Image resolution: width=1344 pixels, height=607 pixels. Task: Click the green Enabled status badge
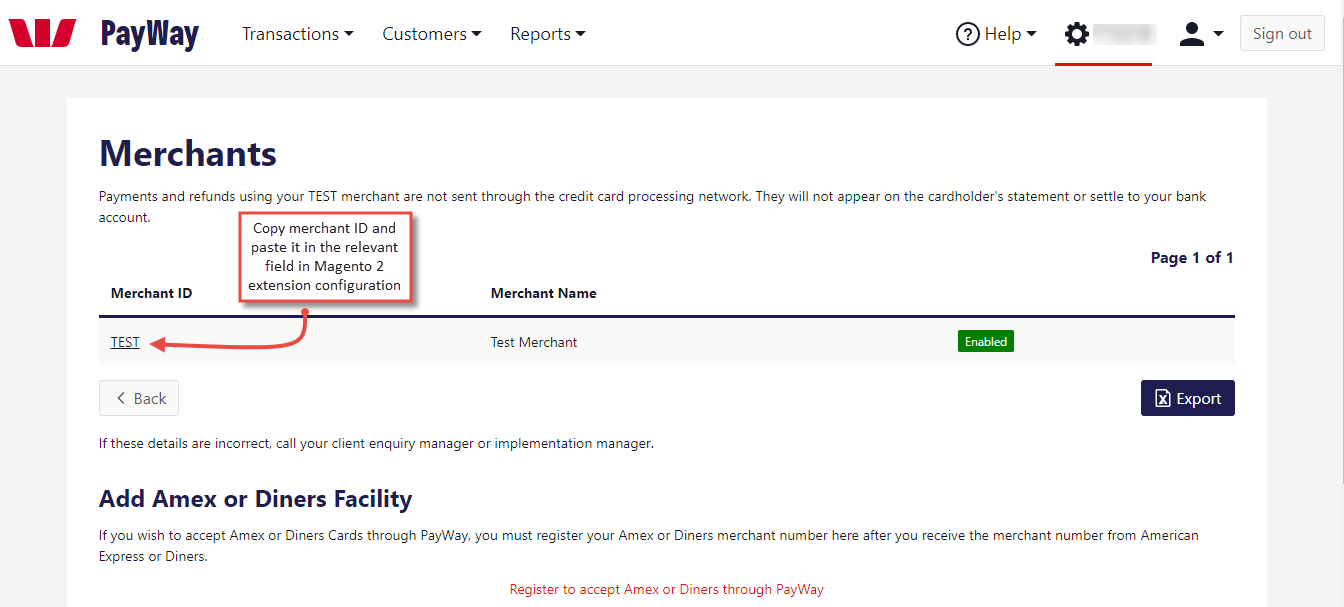[986, 341]
